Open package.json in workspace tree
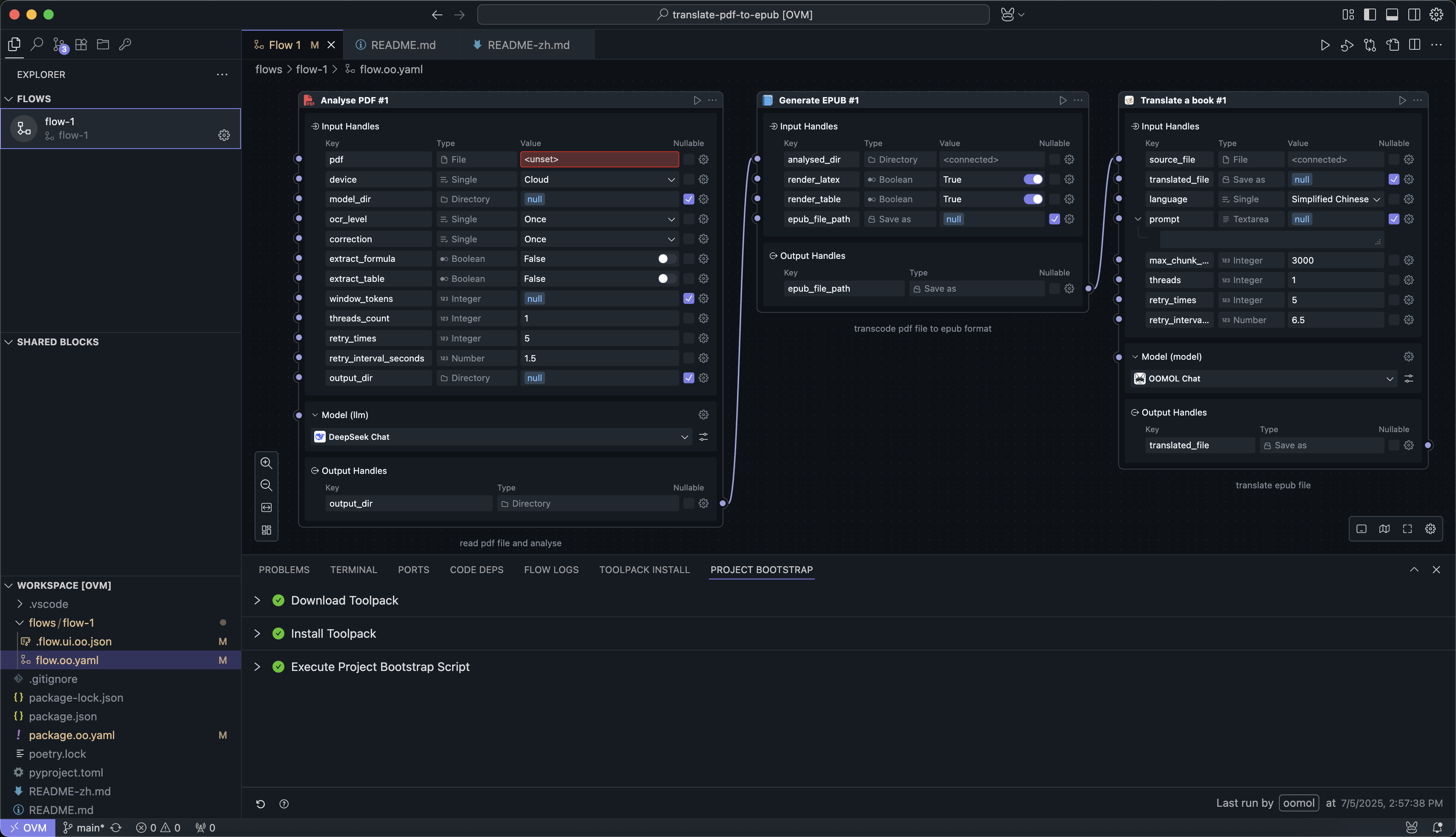This screenshot has height=837, width=1456. 63,716
